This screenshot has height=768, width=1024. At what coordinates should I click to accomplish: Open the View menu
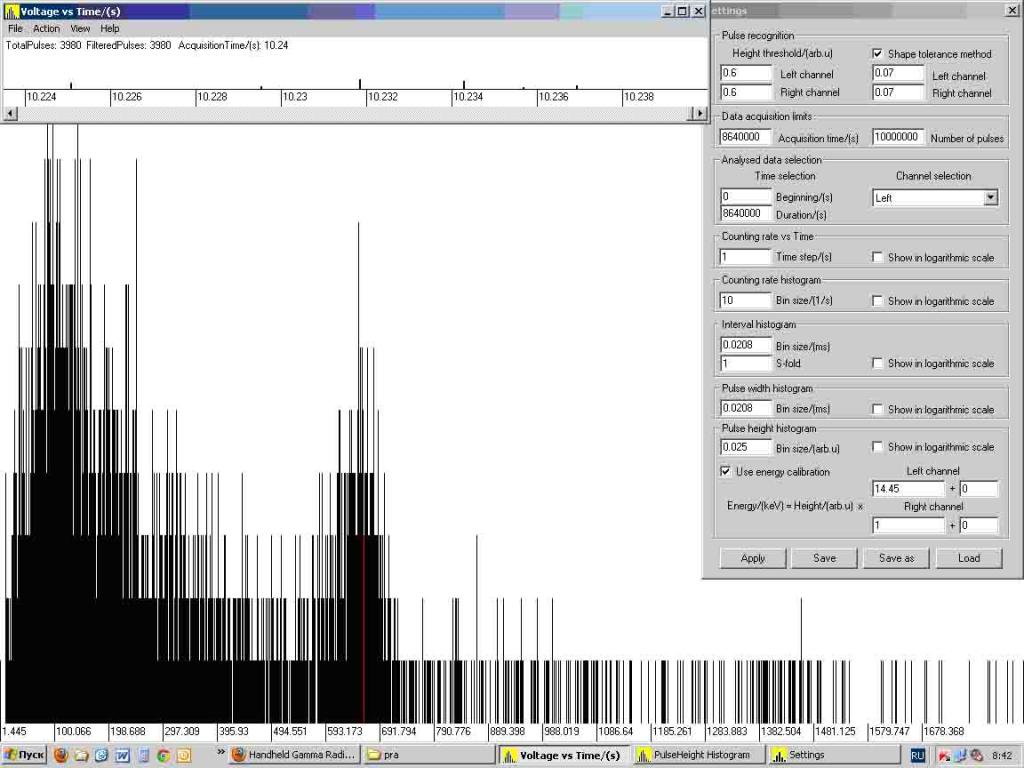[80, 29]
